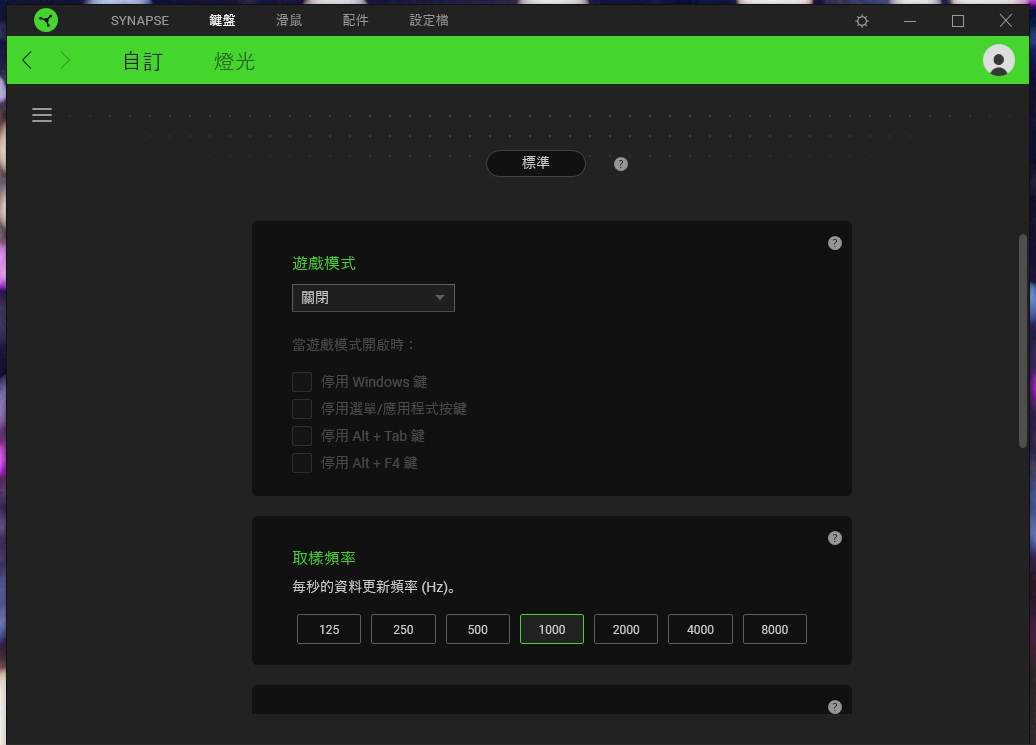
Task: Click help icon in 取樣頻率 panel
Action: pos(834,538)
